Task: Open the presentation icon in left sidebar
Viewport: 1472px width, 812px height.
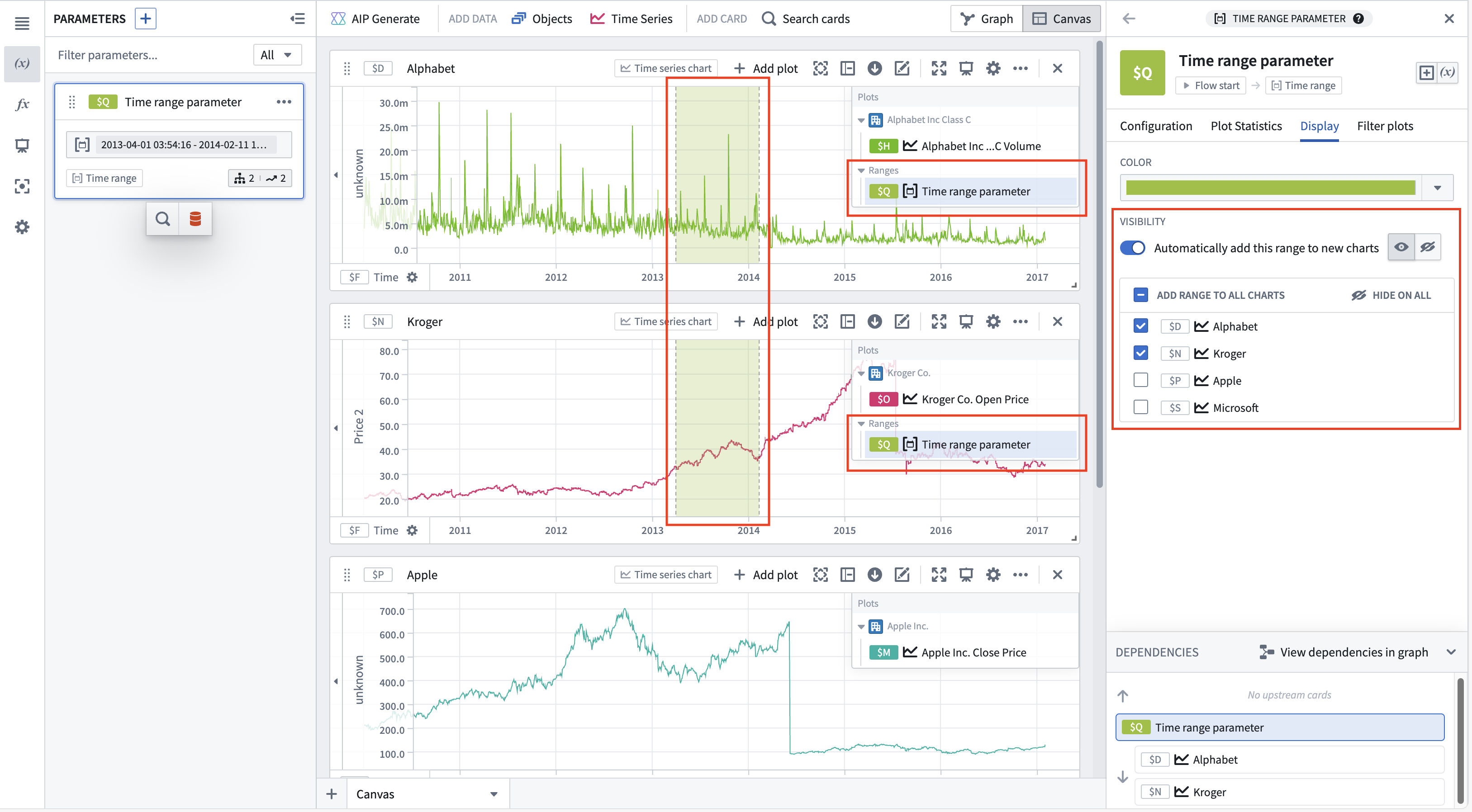Action: click(22, 146)
